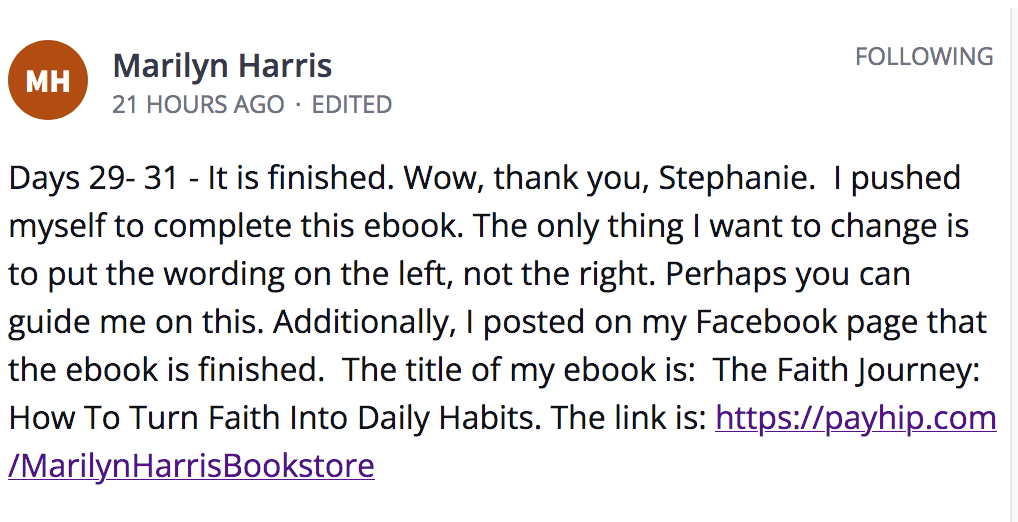Open Marilyn Harris's profile name
Viewport: 1018px width, 522px height.
click(222, 66)
